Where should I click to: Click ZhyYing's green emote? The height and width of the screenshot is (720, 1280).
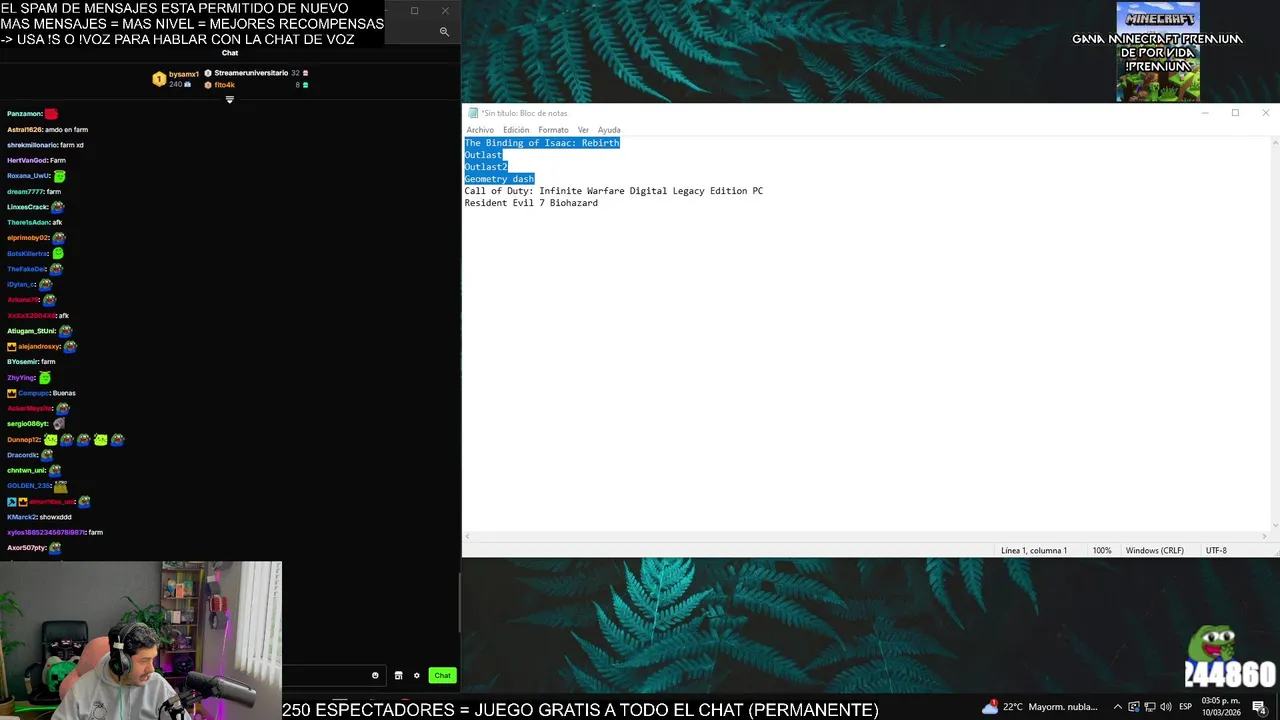45,378
